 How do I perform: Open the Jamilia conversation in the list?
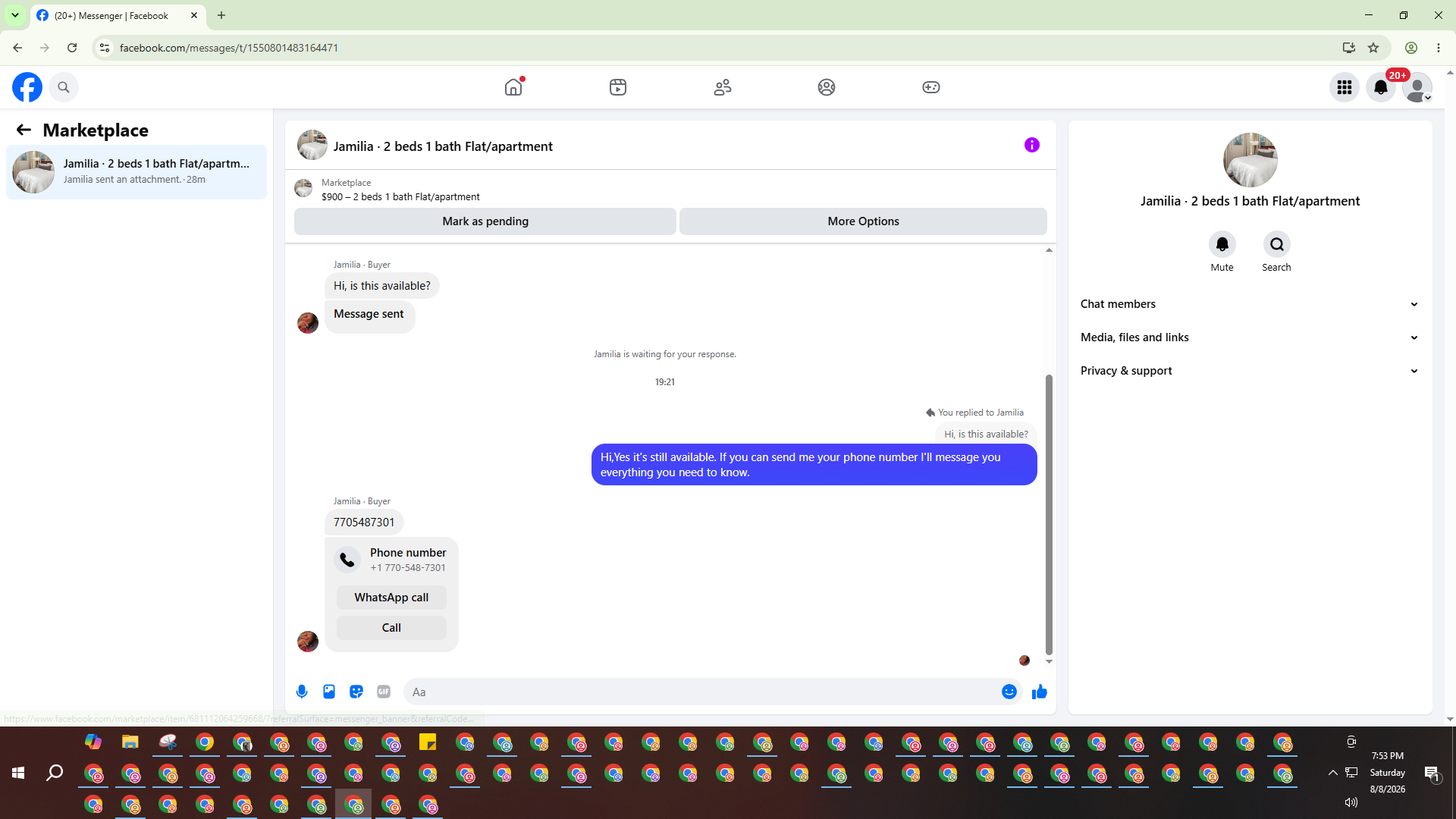pos(136,172)
